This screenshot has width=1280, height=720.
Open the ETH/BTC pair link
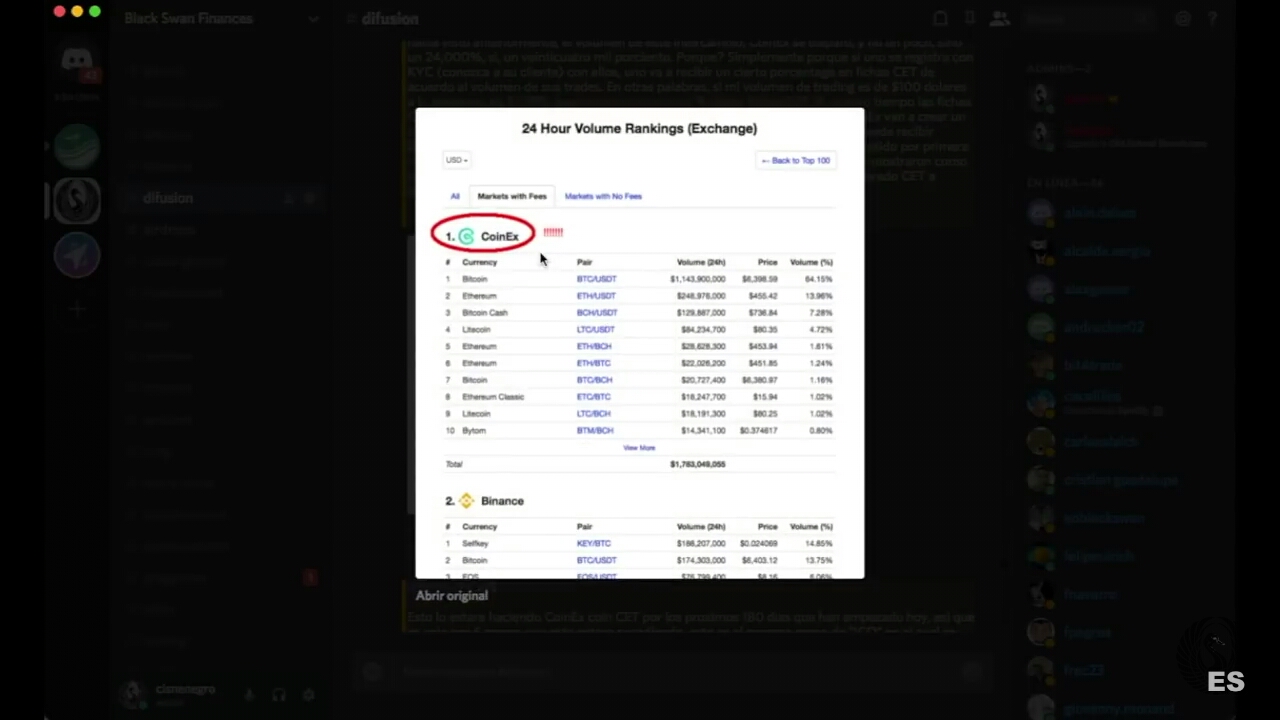pos(593,363)
